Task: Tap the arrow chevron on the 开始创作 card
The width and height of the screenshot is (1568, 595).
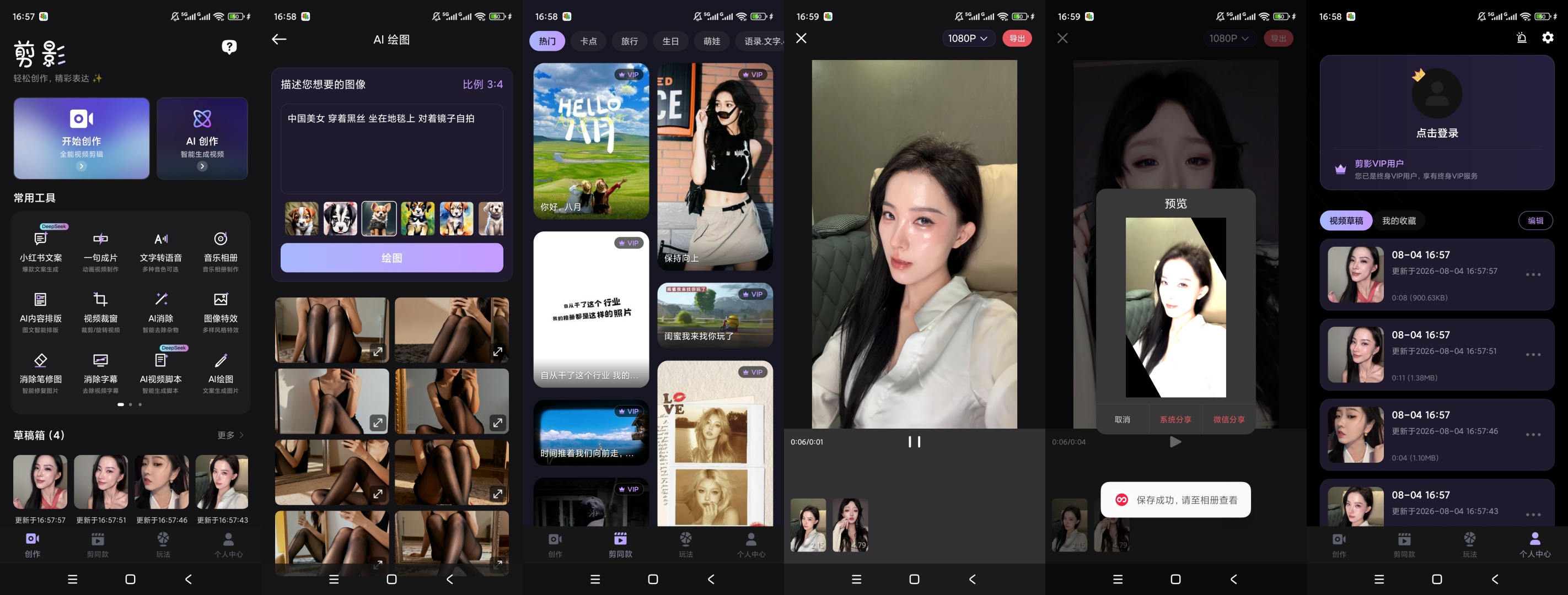Action: pyautogui.click(x=81, y=166)
